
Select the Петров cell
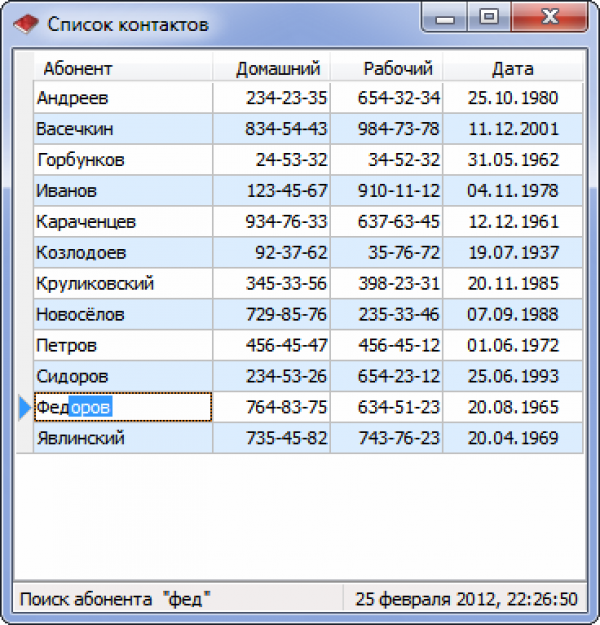point(123,345)
